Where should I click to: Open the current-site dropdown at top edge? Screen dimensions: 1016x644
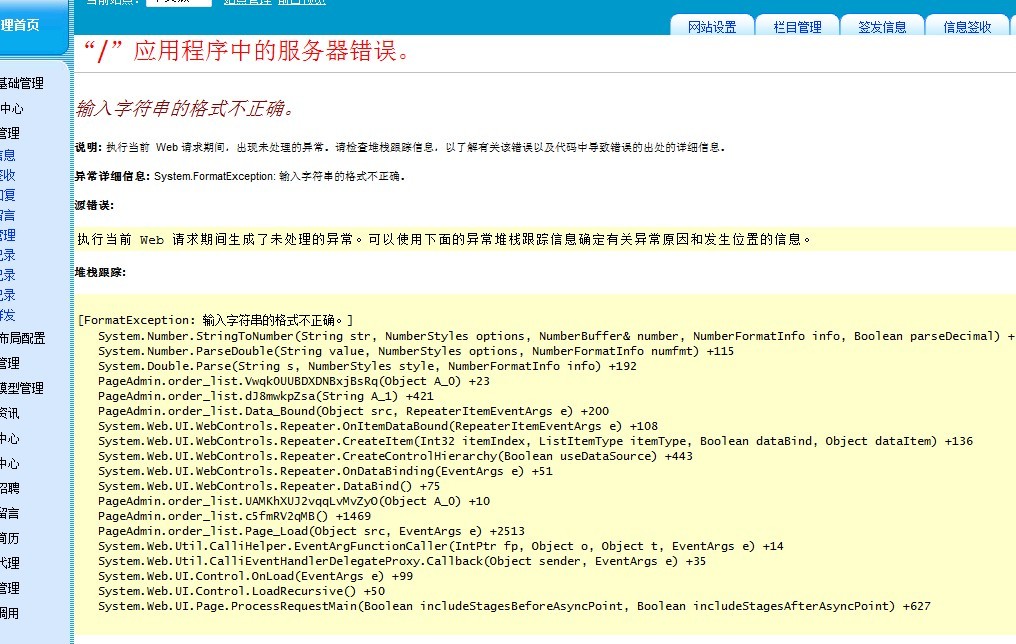tap(178, 2)
